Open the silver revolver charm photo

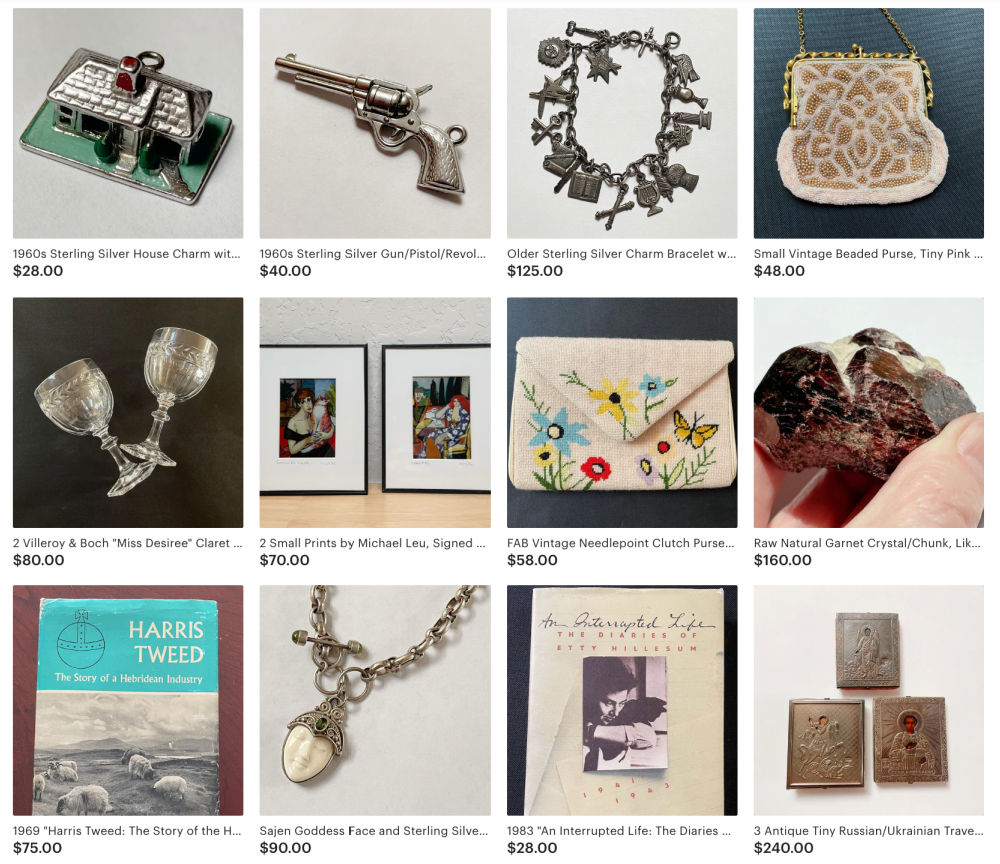coord(375,123)
